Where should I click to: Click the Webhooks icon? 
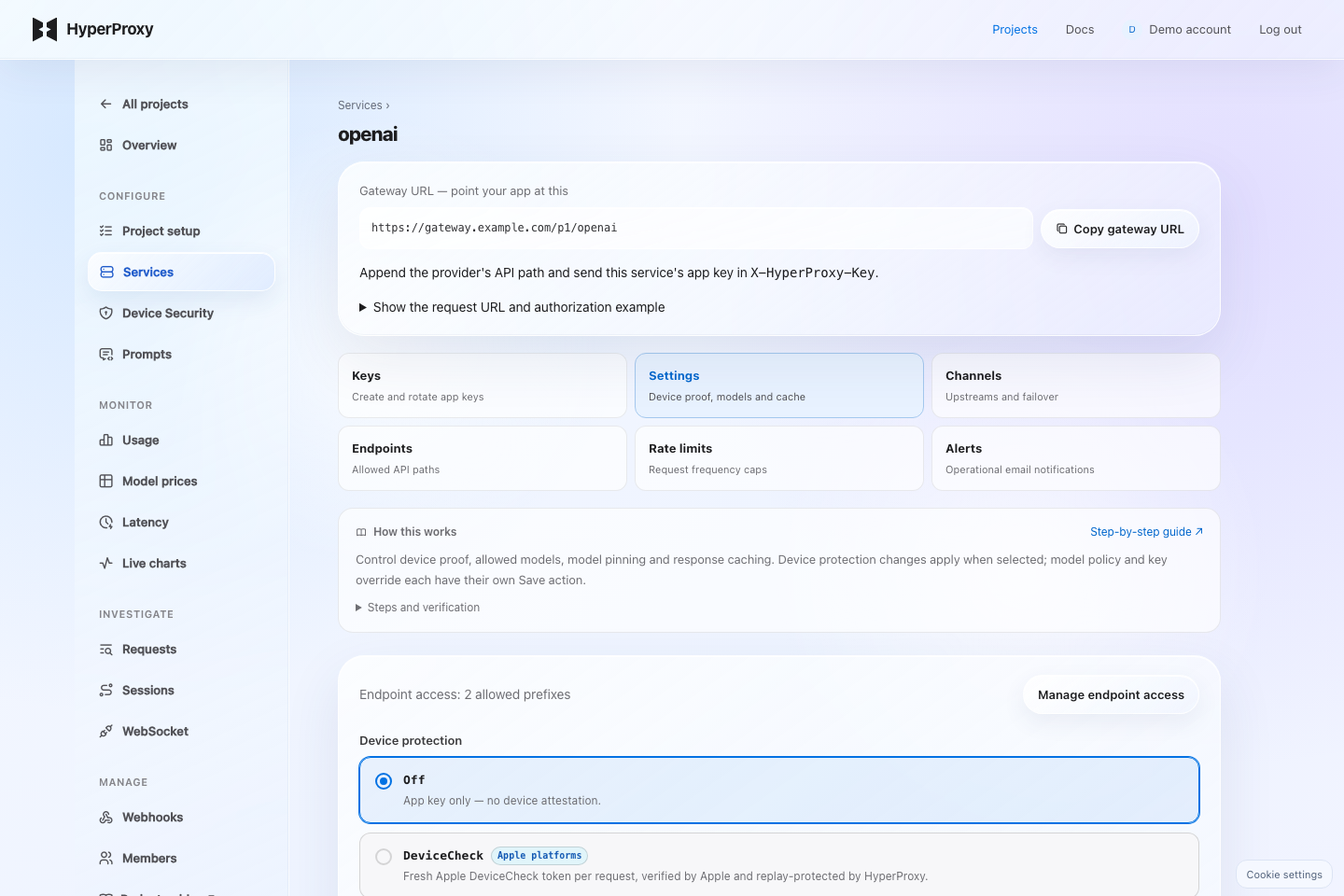click(106, 818)
